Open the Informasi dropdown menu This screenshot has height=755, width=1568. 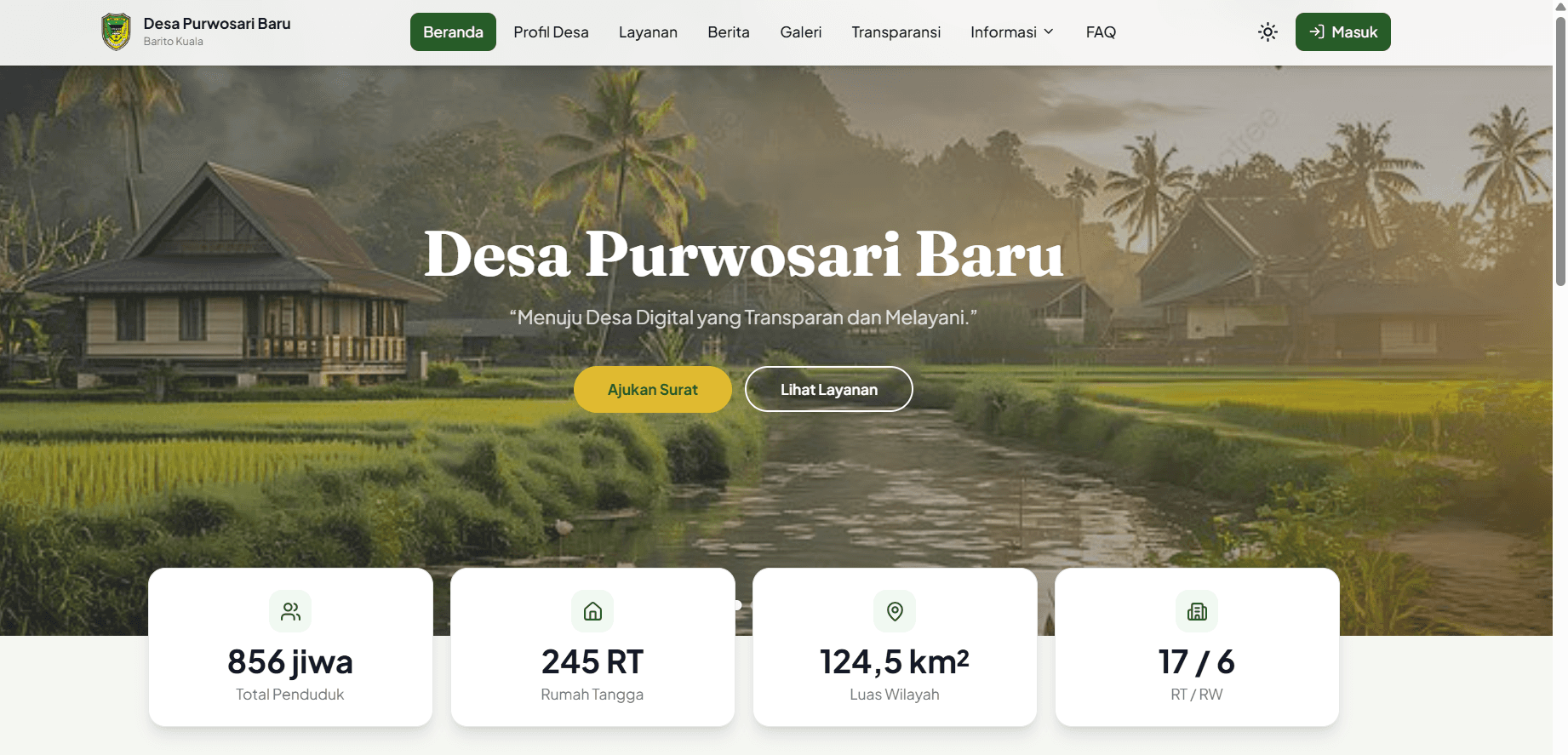[1012, 32]
